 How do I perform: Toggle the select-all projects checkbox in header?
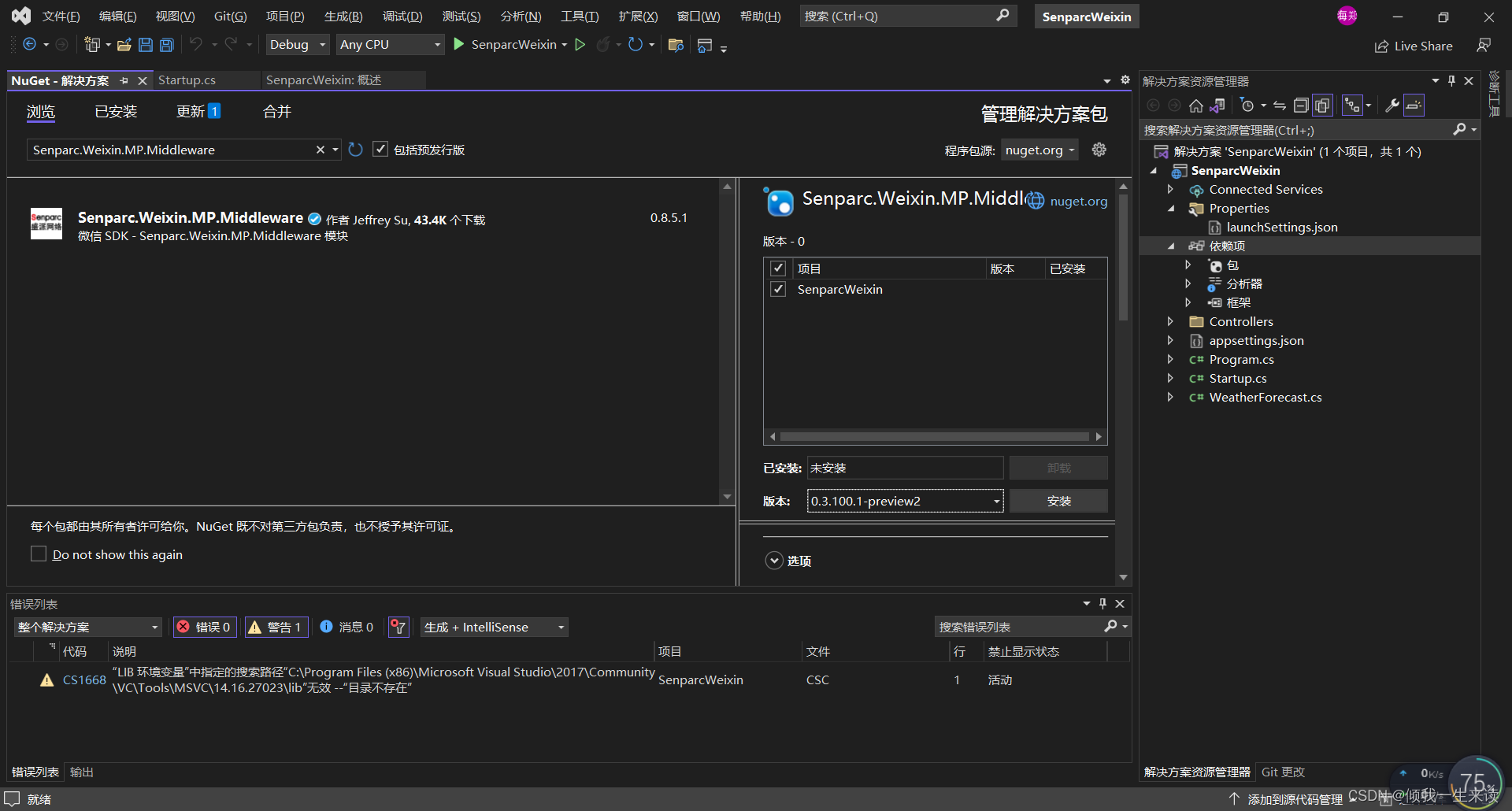778,268
